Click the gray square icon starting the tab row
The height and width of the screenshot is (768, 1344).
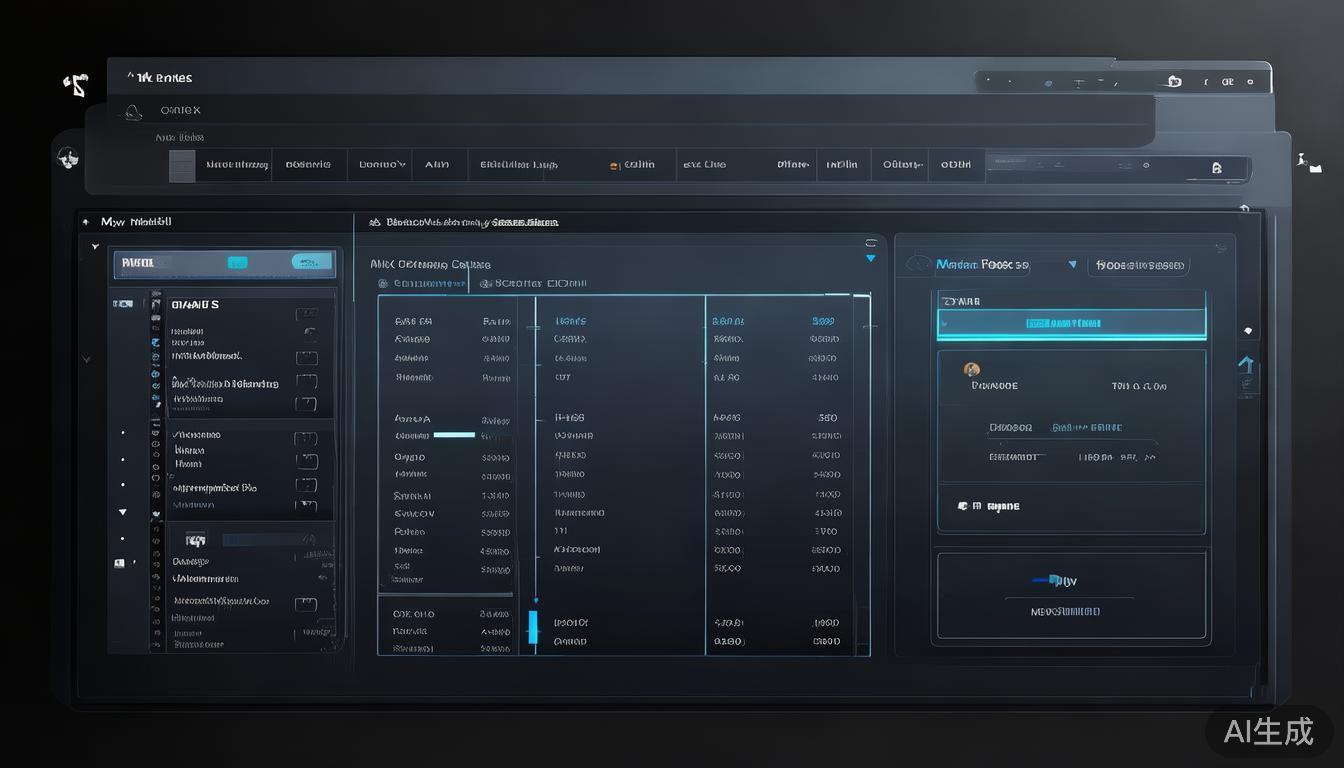pos(182,166)
